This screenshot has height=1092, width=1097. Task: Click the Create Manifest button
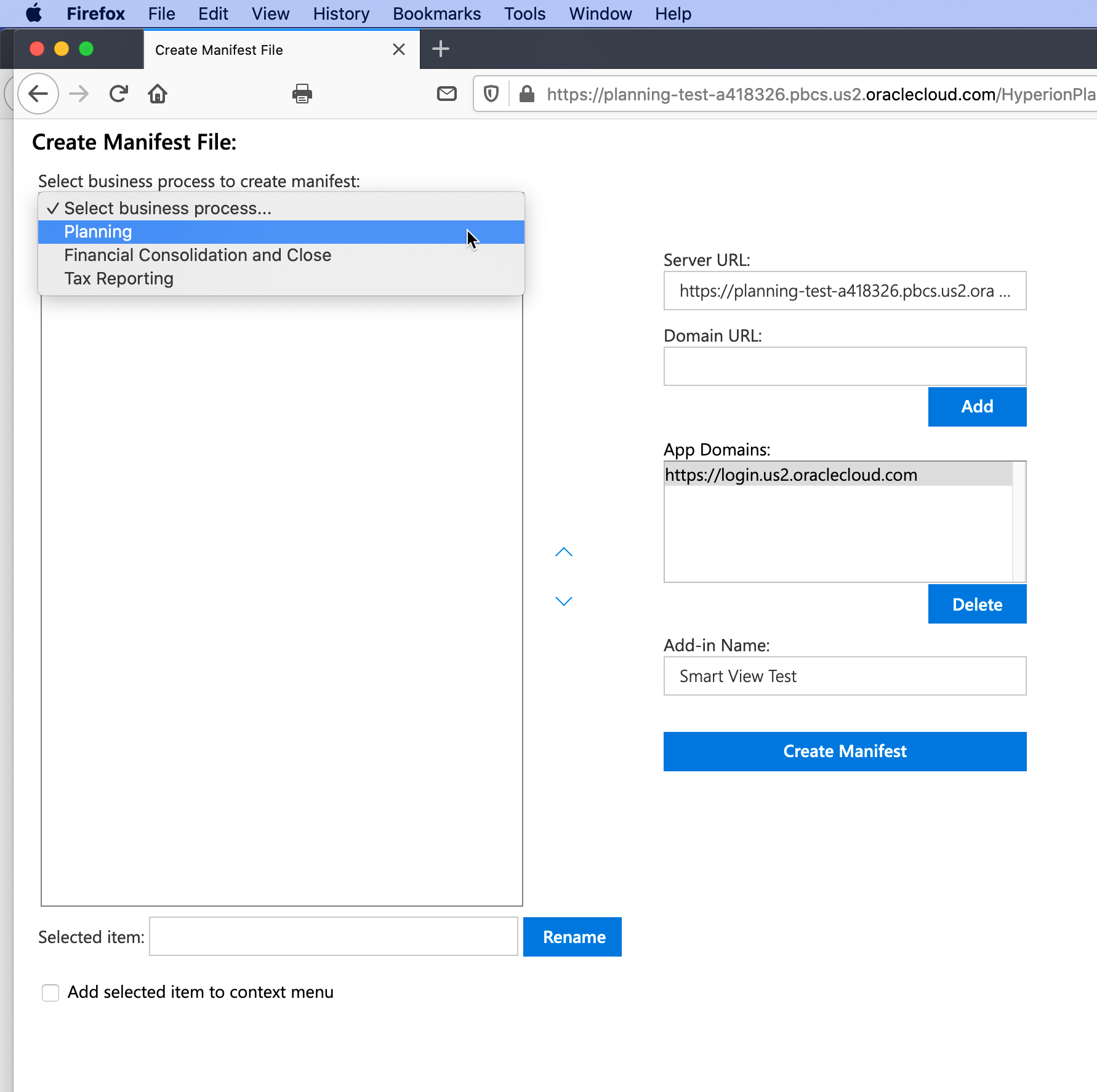845,751
